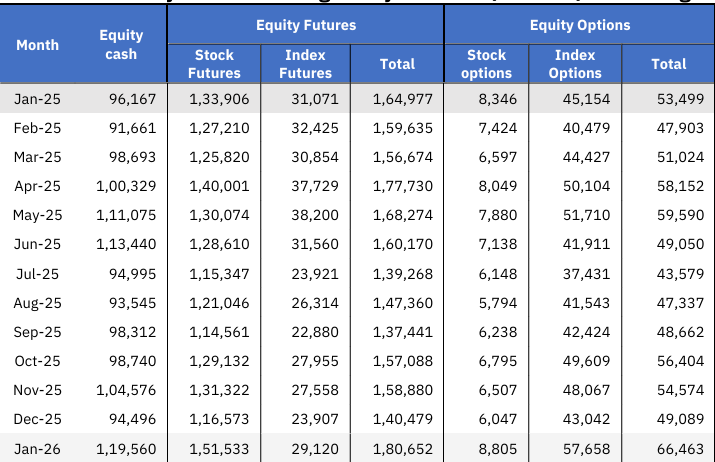The width and height of the screenshot is (715, 462).
Task: Click the Equity Futures group header
Action: pos(306,25)
